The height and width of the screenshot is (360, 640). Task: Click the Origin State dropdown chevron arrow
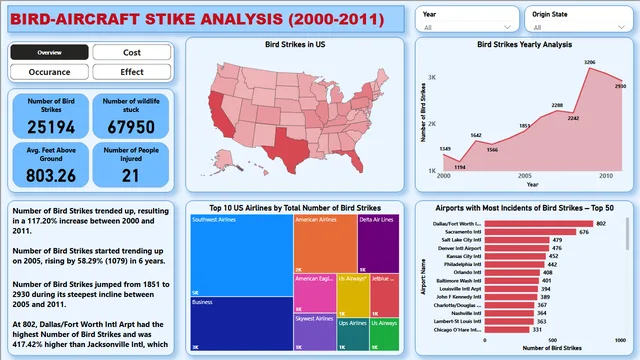(x=621, y=27)
